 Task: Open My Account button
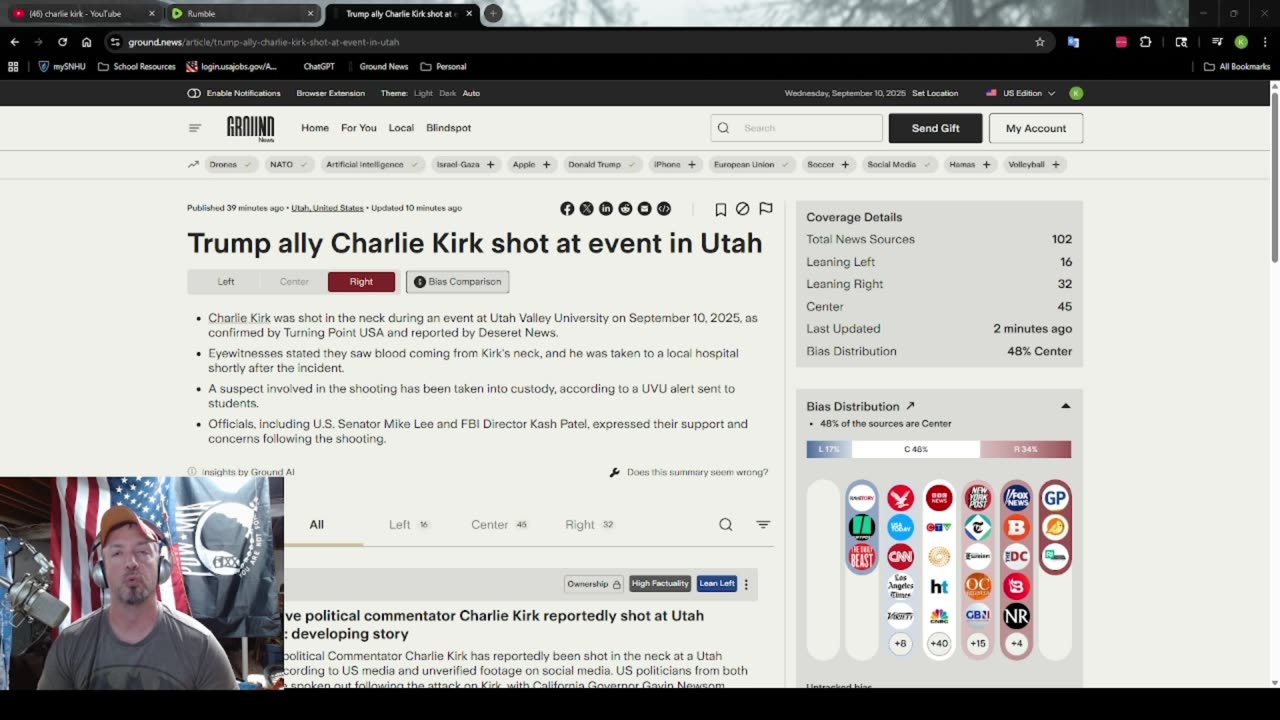tap(1036, 128)
